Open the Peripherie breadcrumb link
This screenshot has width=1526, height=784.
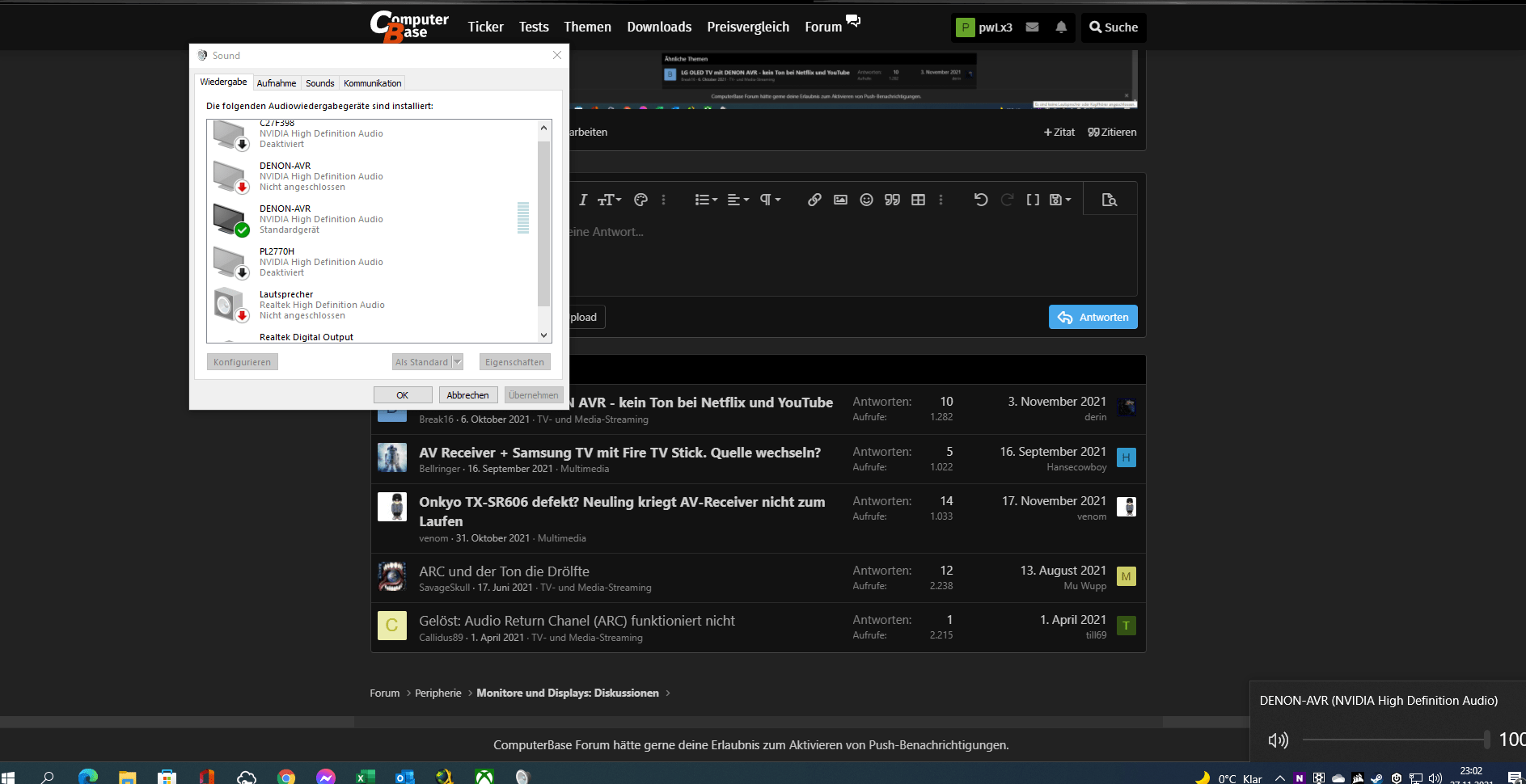[438, 693]
